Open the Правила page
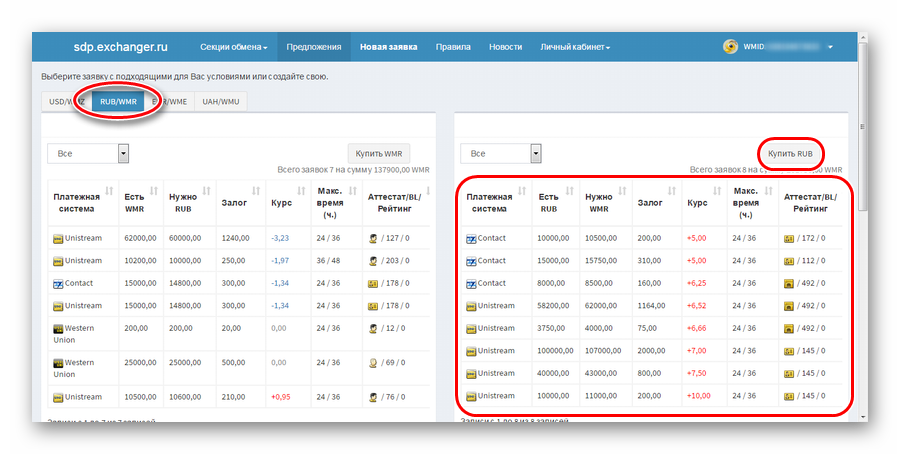This screenshot has width=900, height=454. tap(453, 47)
